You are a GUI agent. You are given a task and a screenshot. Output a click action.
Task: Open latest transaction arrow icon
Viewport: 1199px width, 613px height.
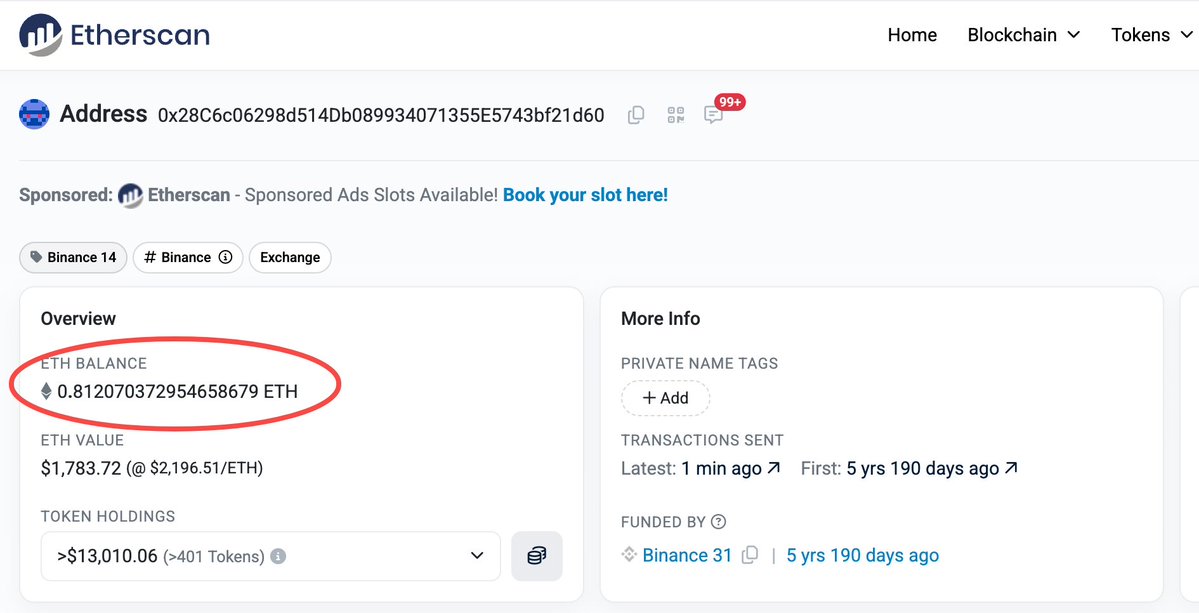(774, 468)
